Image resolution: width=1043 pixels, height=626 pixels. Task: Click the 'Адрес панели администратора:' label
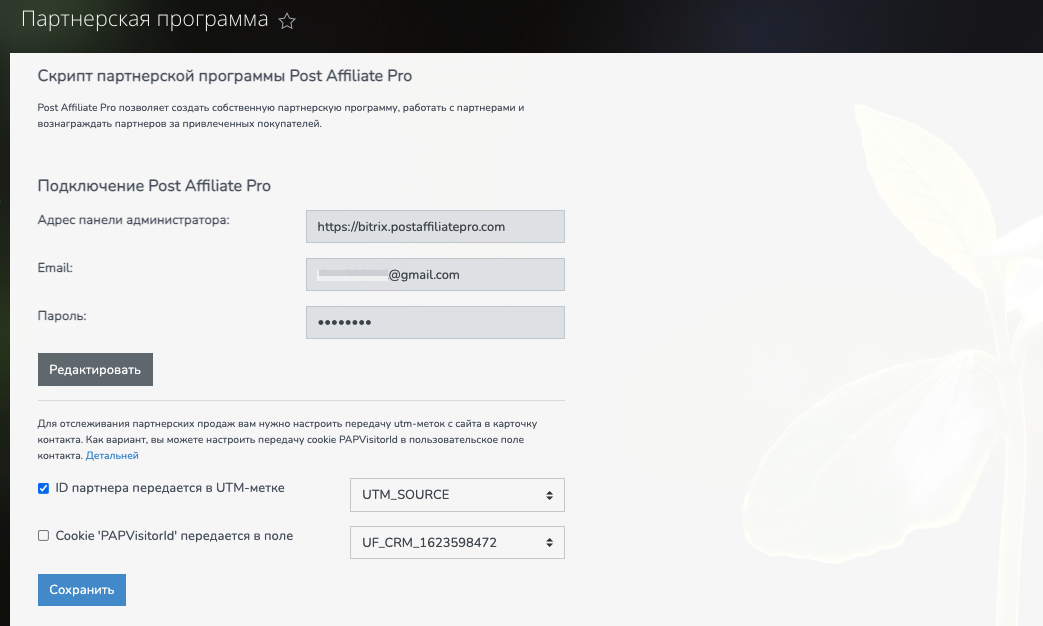[133, 220]
